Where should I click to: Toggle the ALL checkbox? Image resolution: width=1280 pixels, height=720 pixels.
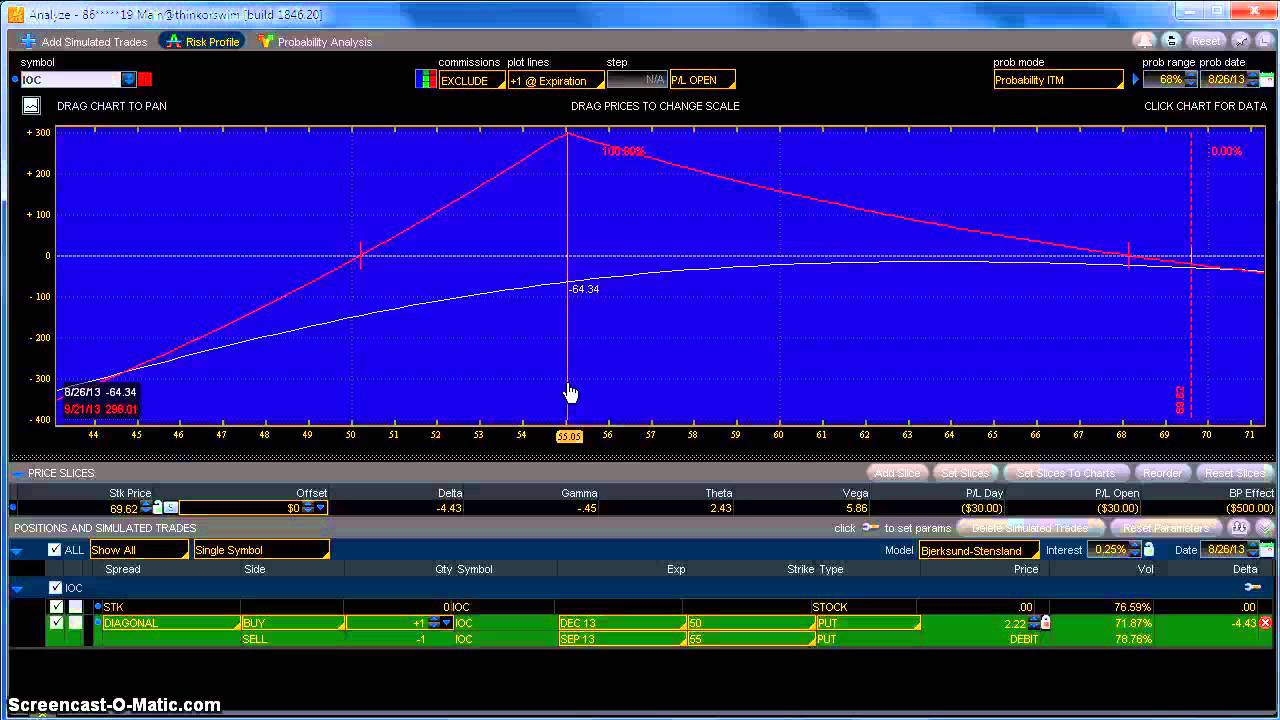coord(55,550)
